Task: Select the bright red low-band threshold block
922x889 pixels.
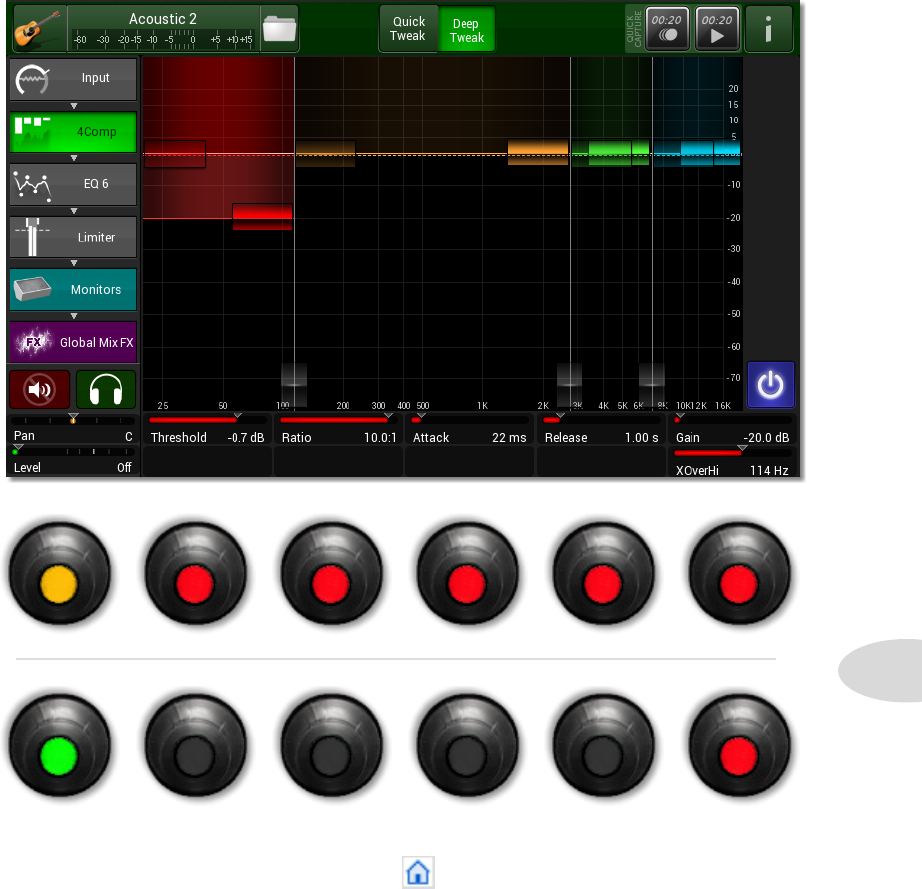Action: (x=262, y=216)
